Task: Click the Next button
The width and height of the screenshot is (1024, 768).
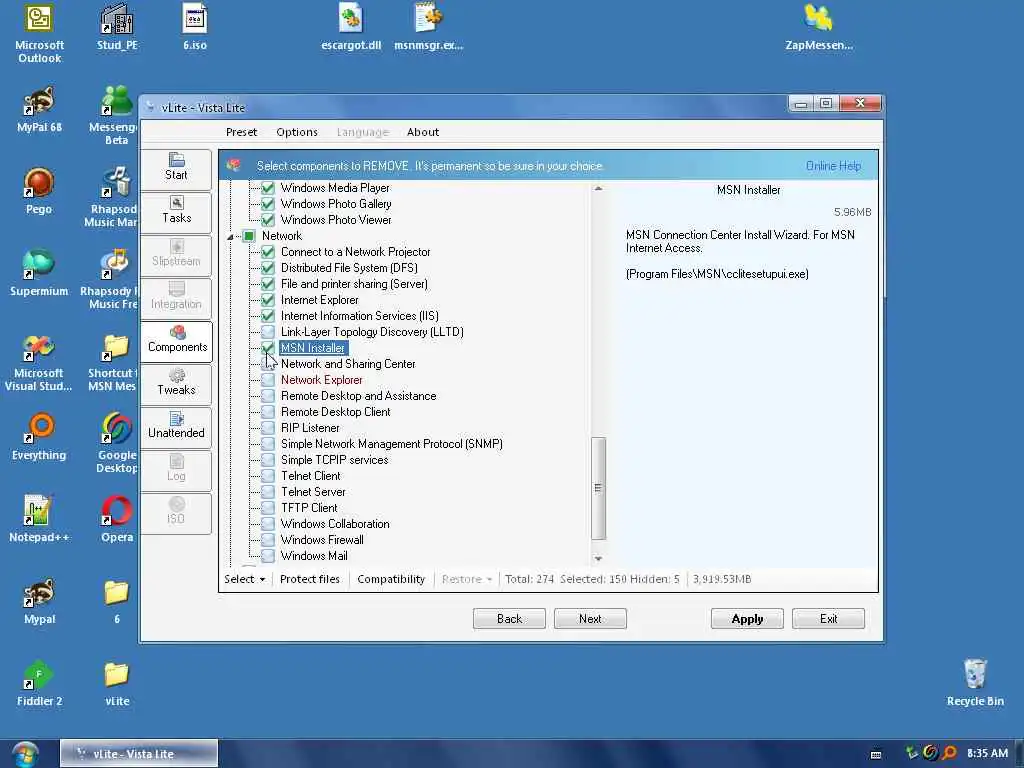Action: pyautogui.click(x=590, y=618)
